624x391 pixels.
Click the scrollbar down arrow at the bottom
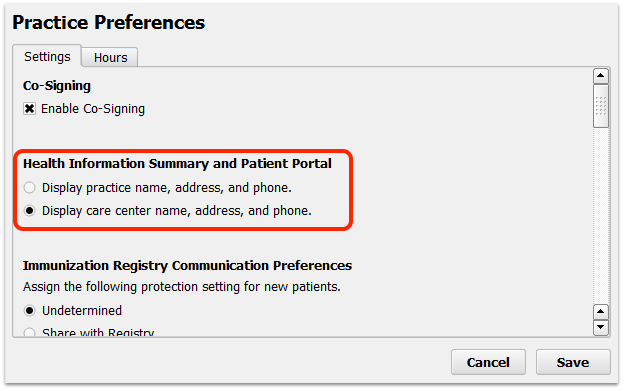(601, 328)
